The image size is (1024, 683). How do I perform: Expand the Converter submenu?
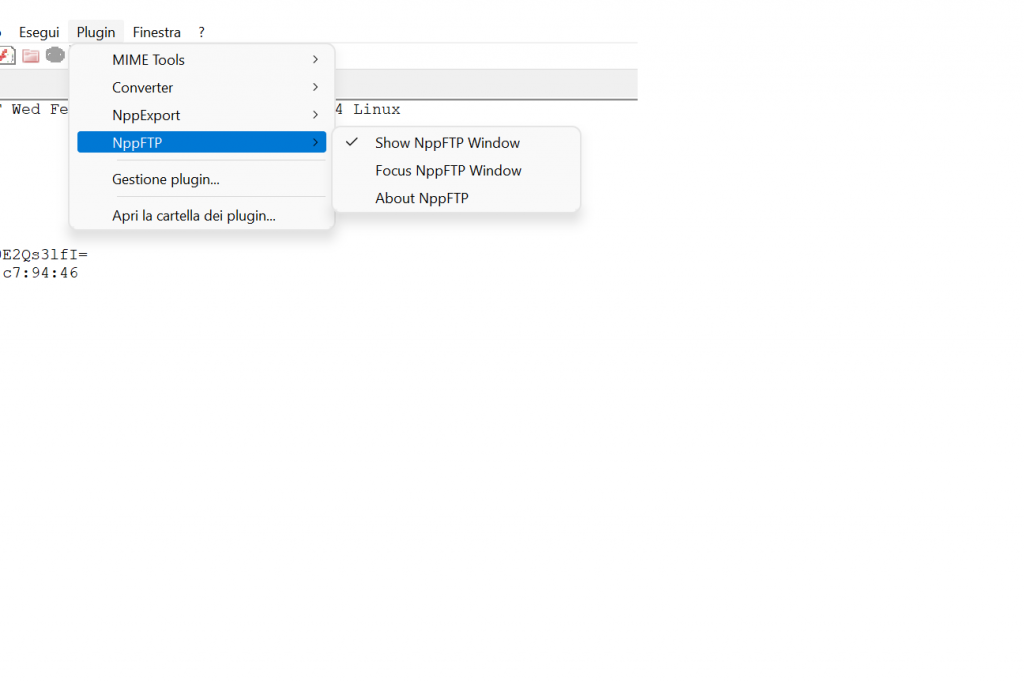tap(202, 87)
